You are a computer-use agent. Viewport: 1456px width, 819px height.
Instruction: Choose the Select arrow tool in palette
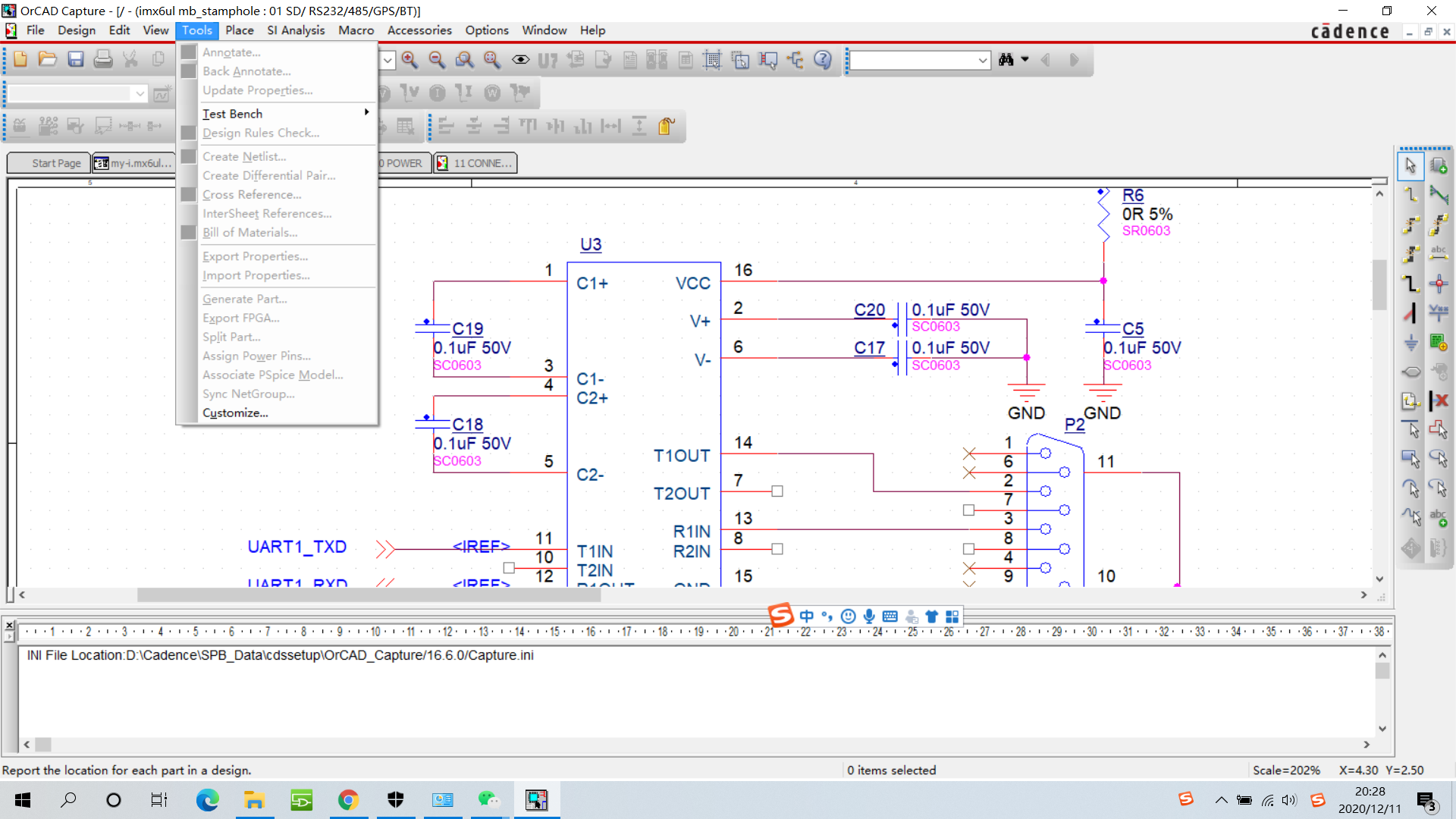click(x=1410, y=165)
